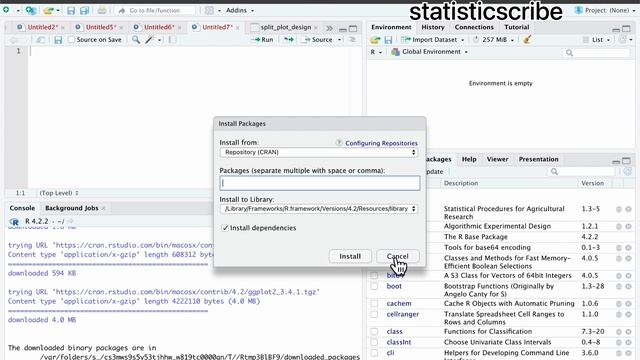Click the Open File folder icon

pos(48,10)
